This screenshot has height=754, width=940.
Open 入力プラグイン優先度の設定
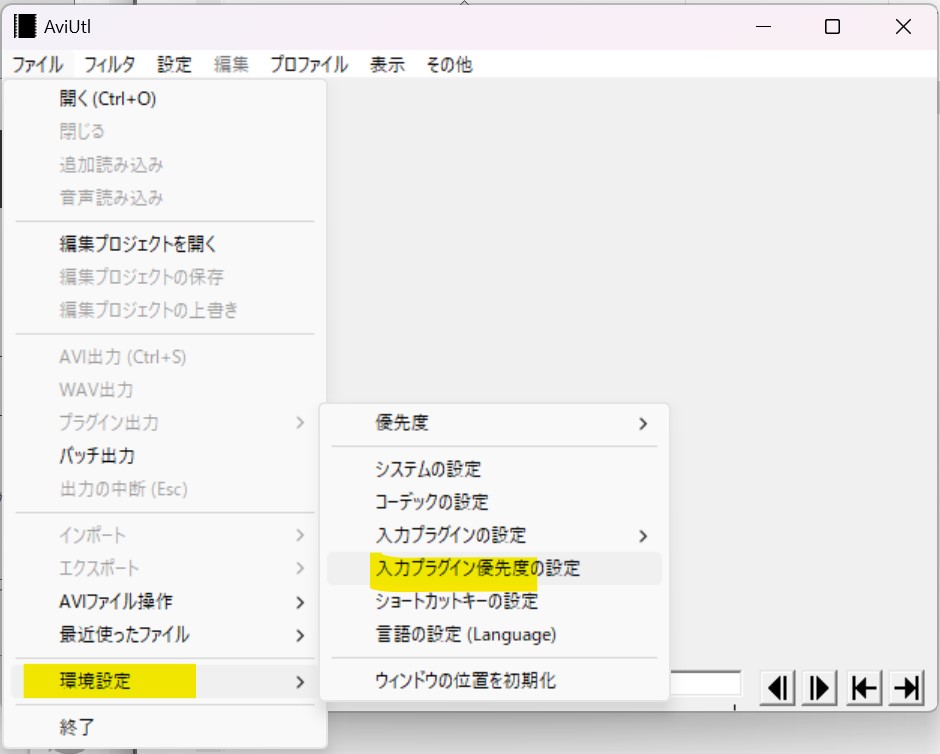494,568
